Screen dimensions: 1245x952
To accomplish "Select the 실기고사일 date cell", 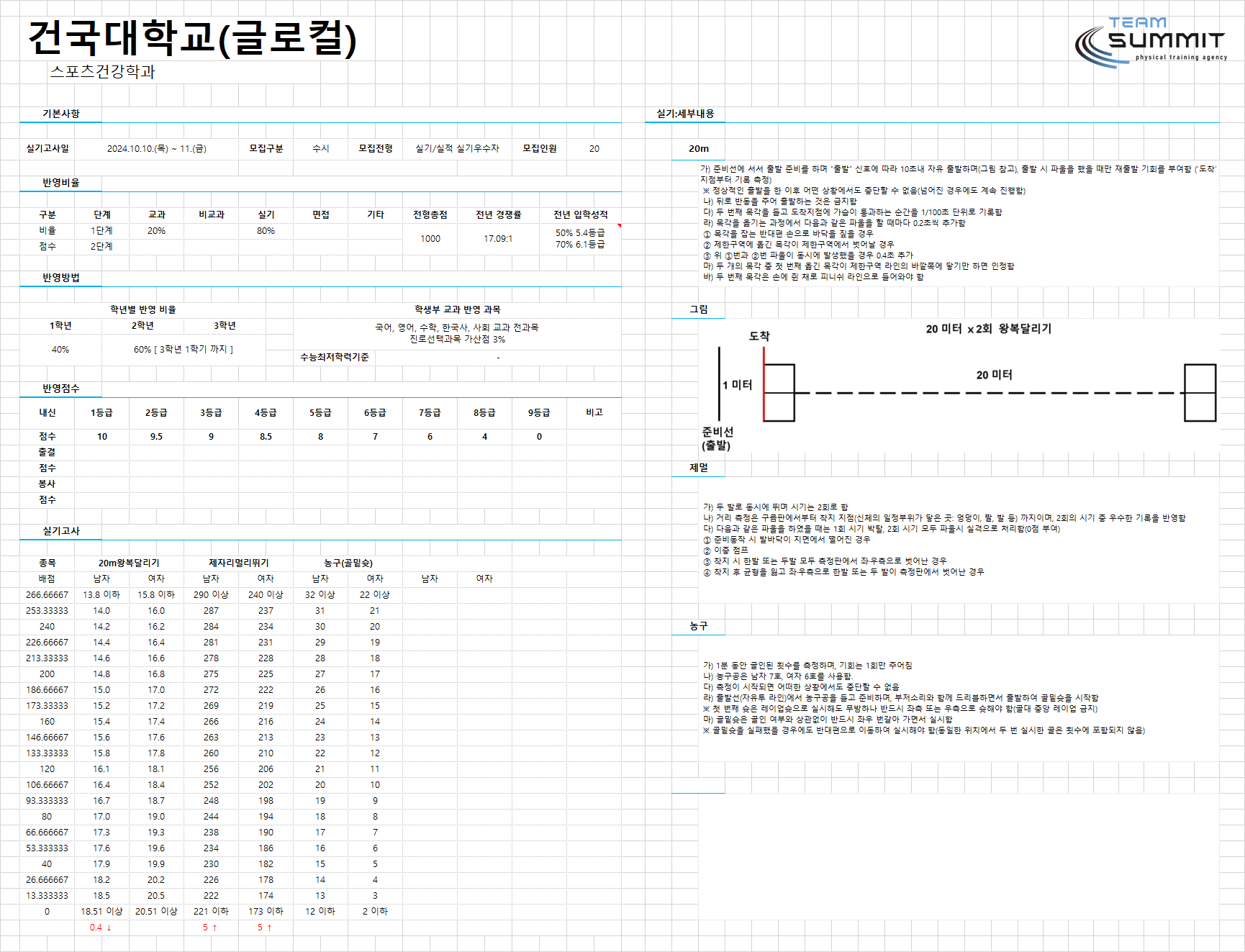I will [157, 149].
